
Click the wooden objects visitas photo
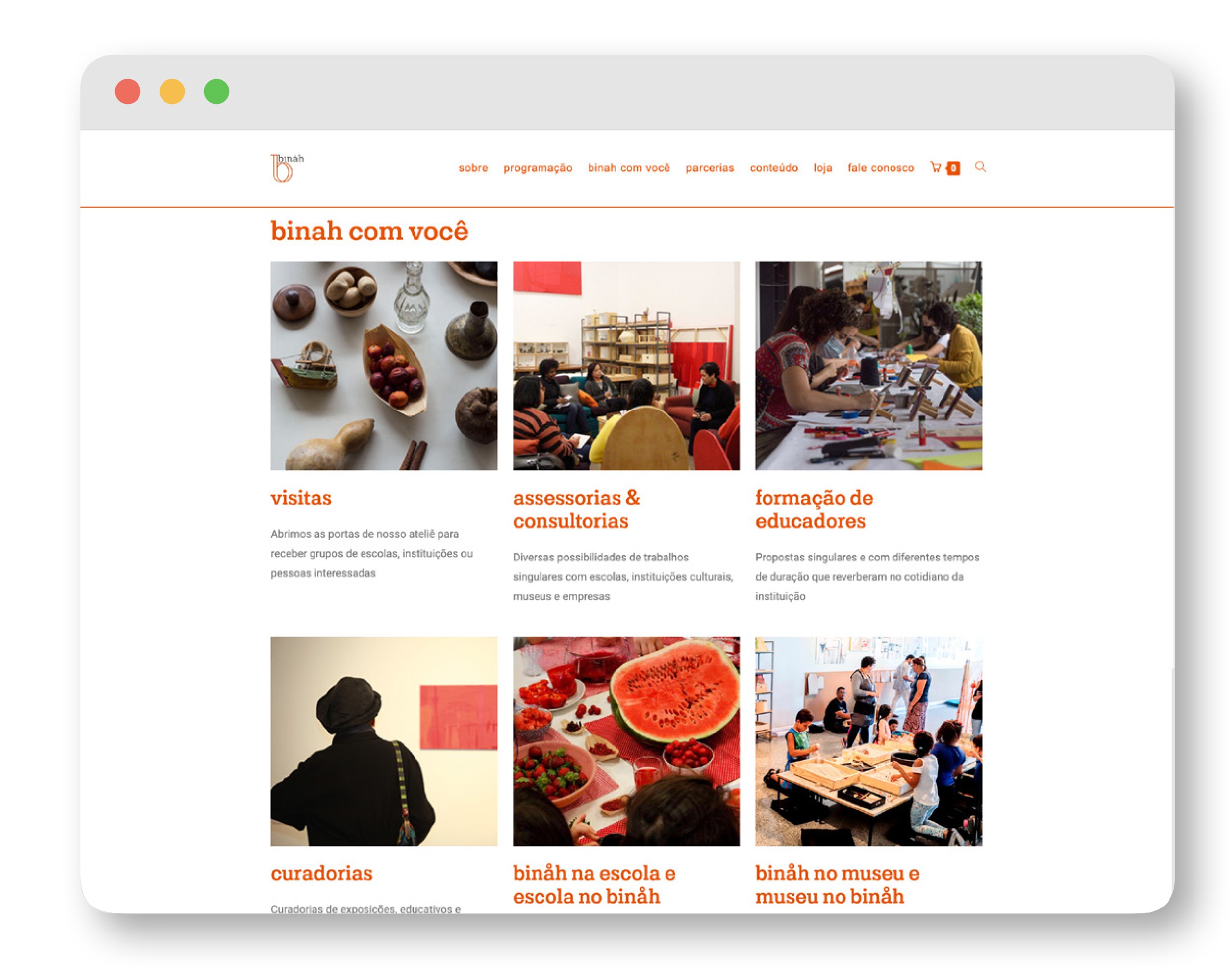pos(384,365)
